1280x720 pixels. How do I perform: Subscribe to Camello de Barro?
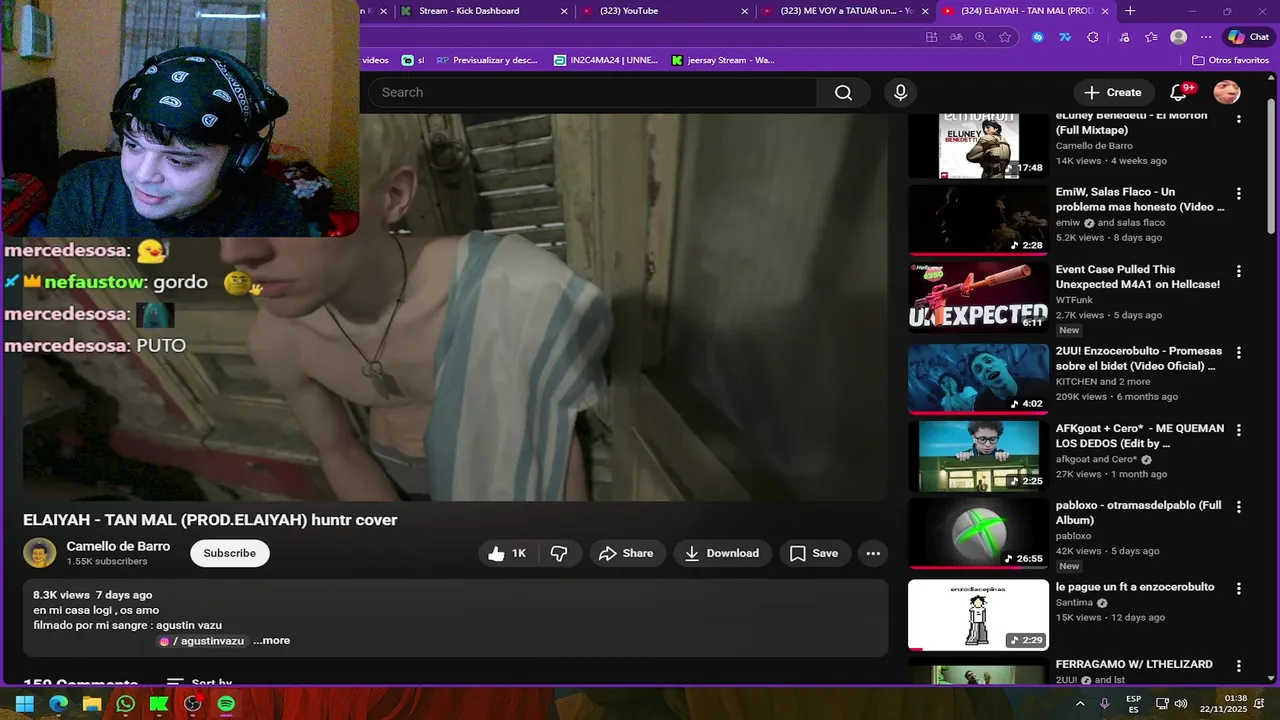230,553
